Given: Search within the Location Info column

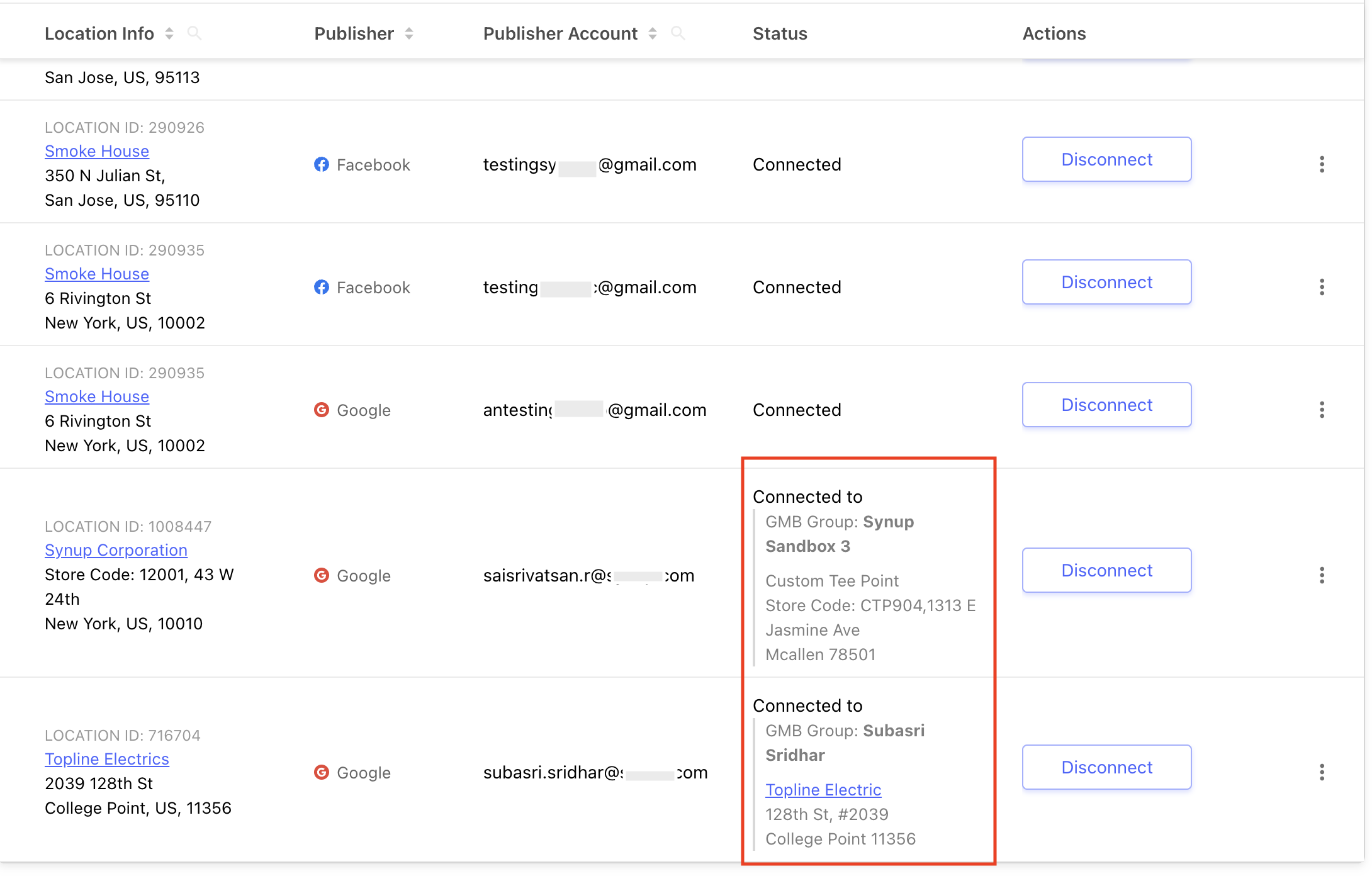Looking at the screenshot, I should pyautogui.click(x=194, y=33).
